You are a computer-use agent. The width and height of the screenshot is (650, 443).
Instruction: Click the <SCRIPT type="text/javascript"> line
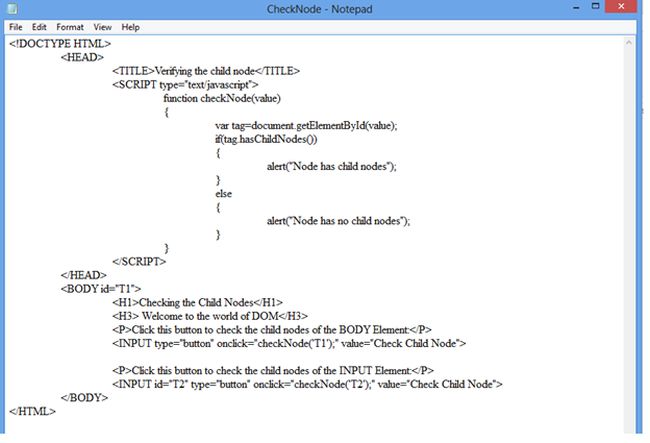(x=185, y=85)
